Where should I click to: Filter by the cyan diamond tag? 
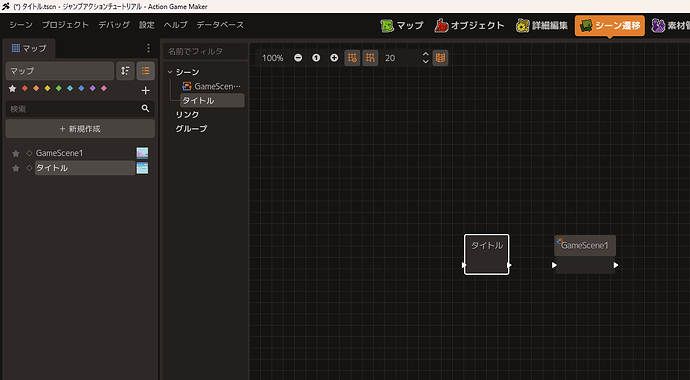point(70,88)
